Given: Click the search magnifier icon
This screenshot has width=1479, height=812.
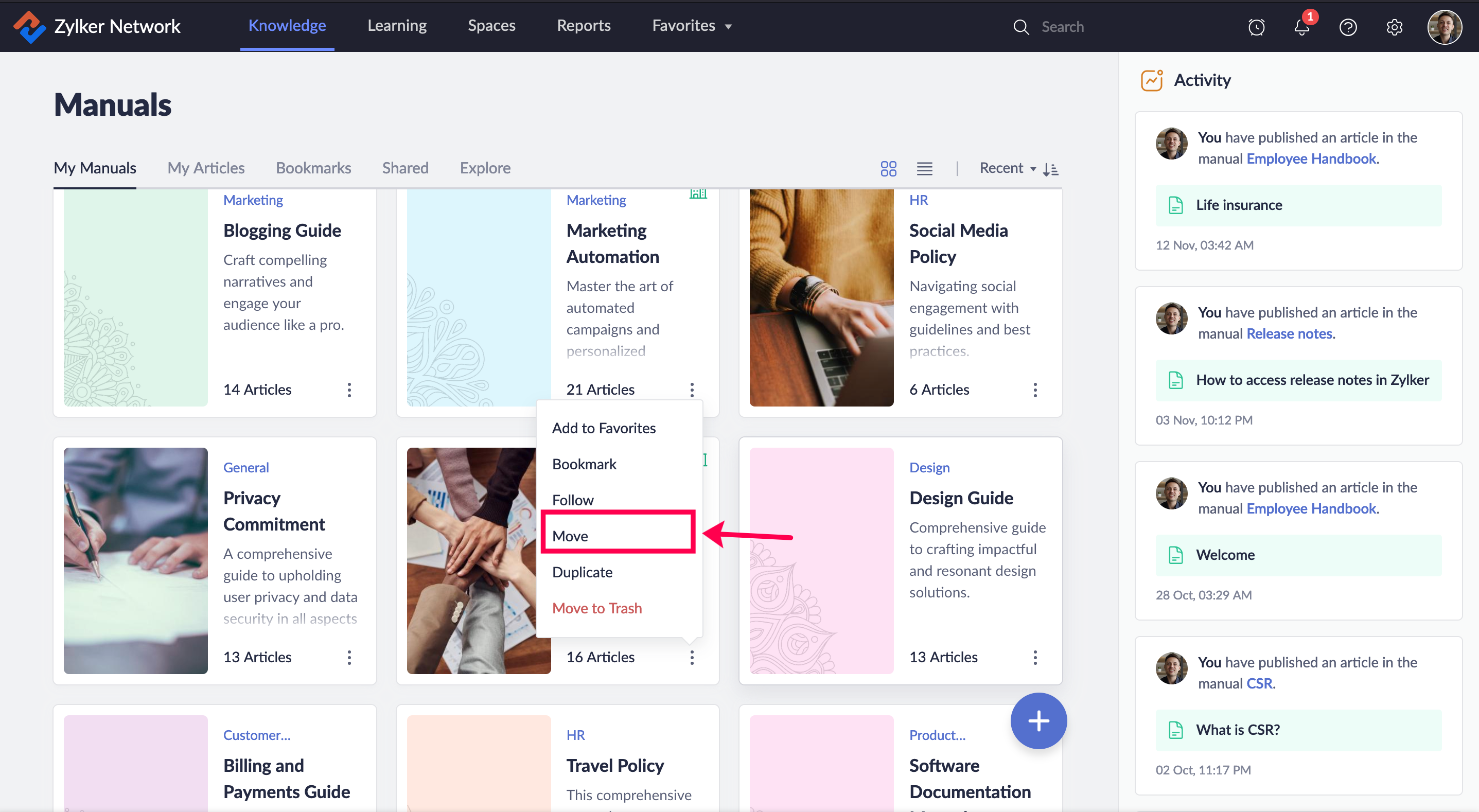Looking at the screenshot, I should click(1021, 27).
